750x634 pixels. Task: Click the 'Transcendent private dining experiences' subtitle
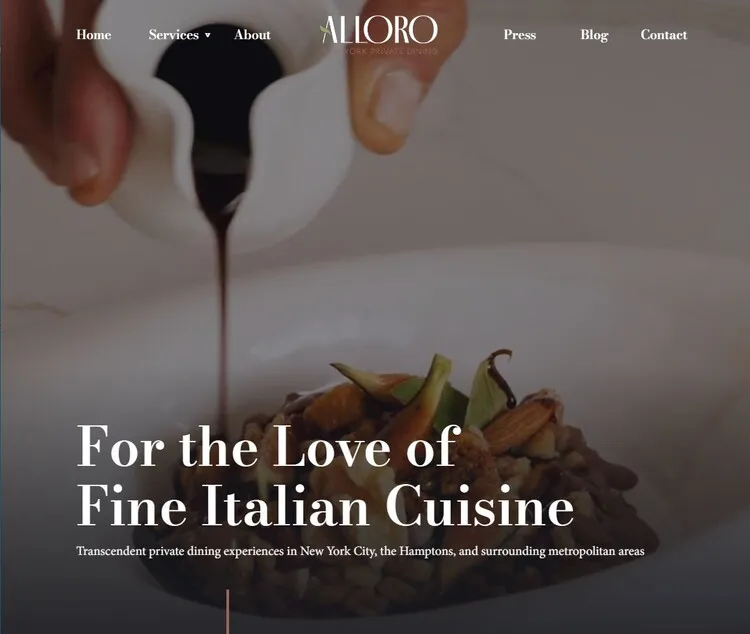[x=361, y=551]
